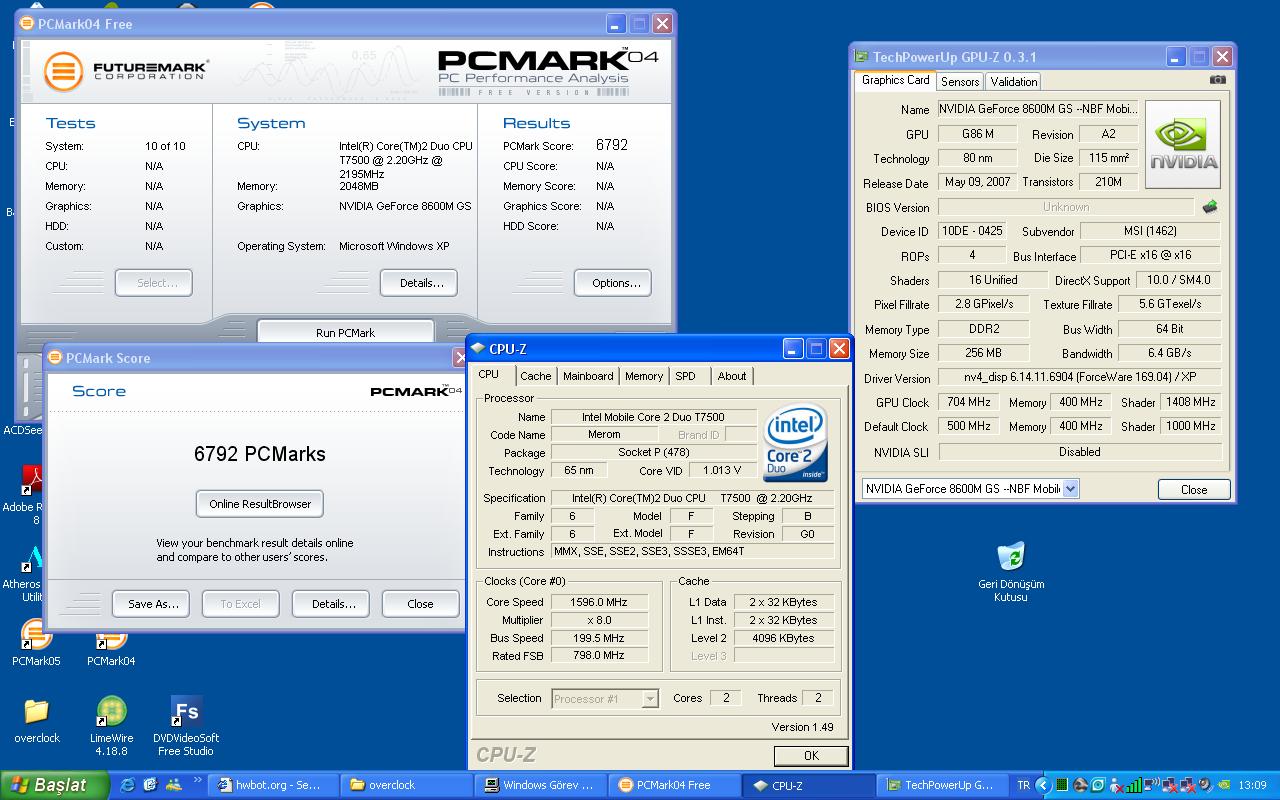
Task: Click the Intel Core 2 Duo logo in CPU-Z
Action: 795,443
